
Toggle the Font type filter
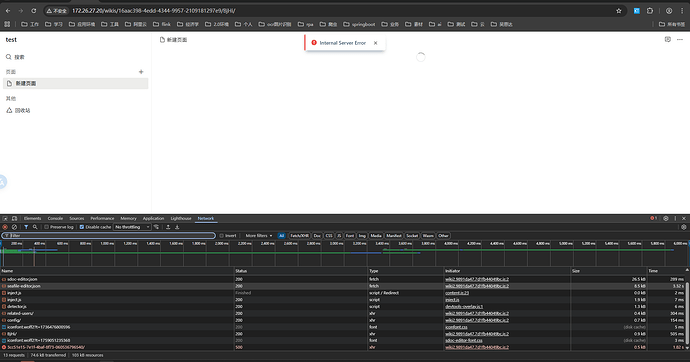tap(349, 236)
